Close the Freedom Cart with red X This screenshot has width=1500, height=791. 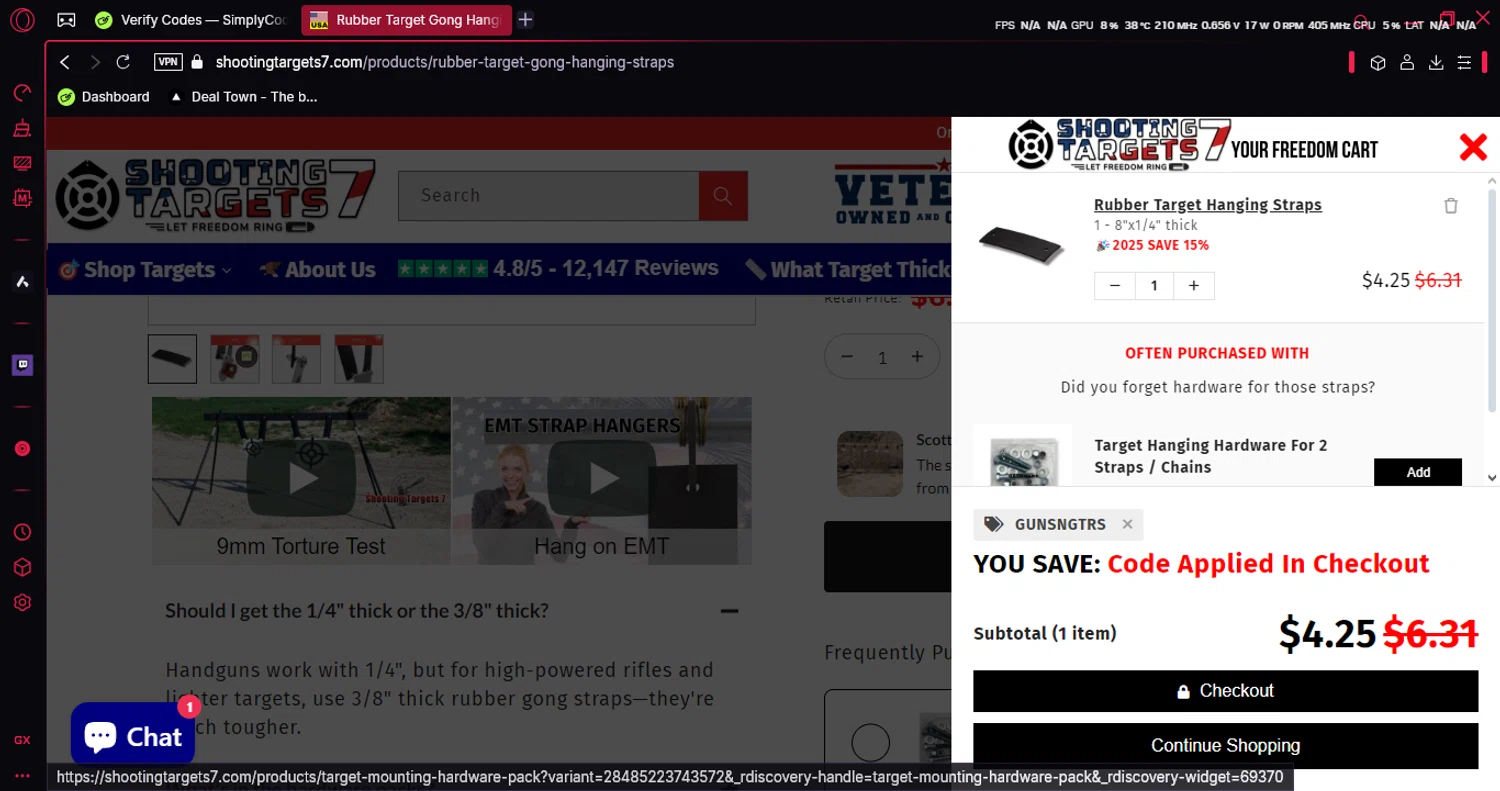(x=1473, y=147)
